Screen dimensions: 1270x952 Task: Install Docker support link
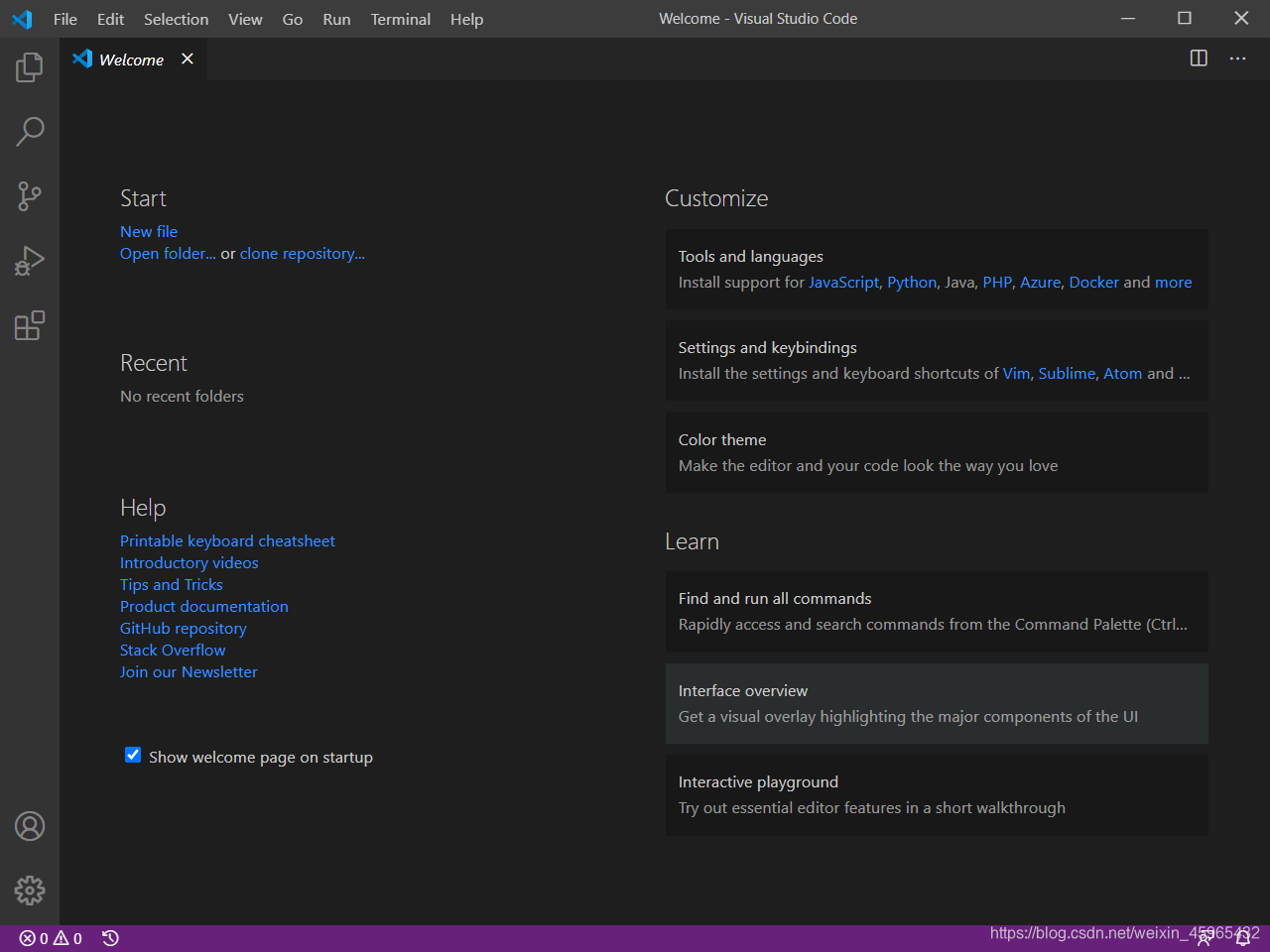(x=1094, y=282)
